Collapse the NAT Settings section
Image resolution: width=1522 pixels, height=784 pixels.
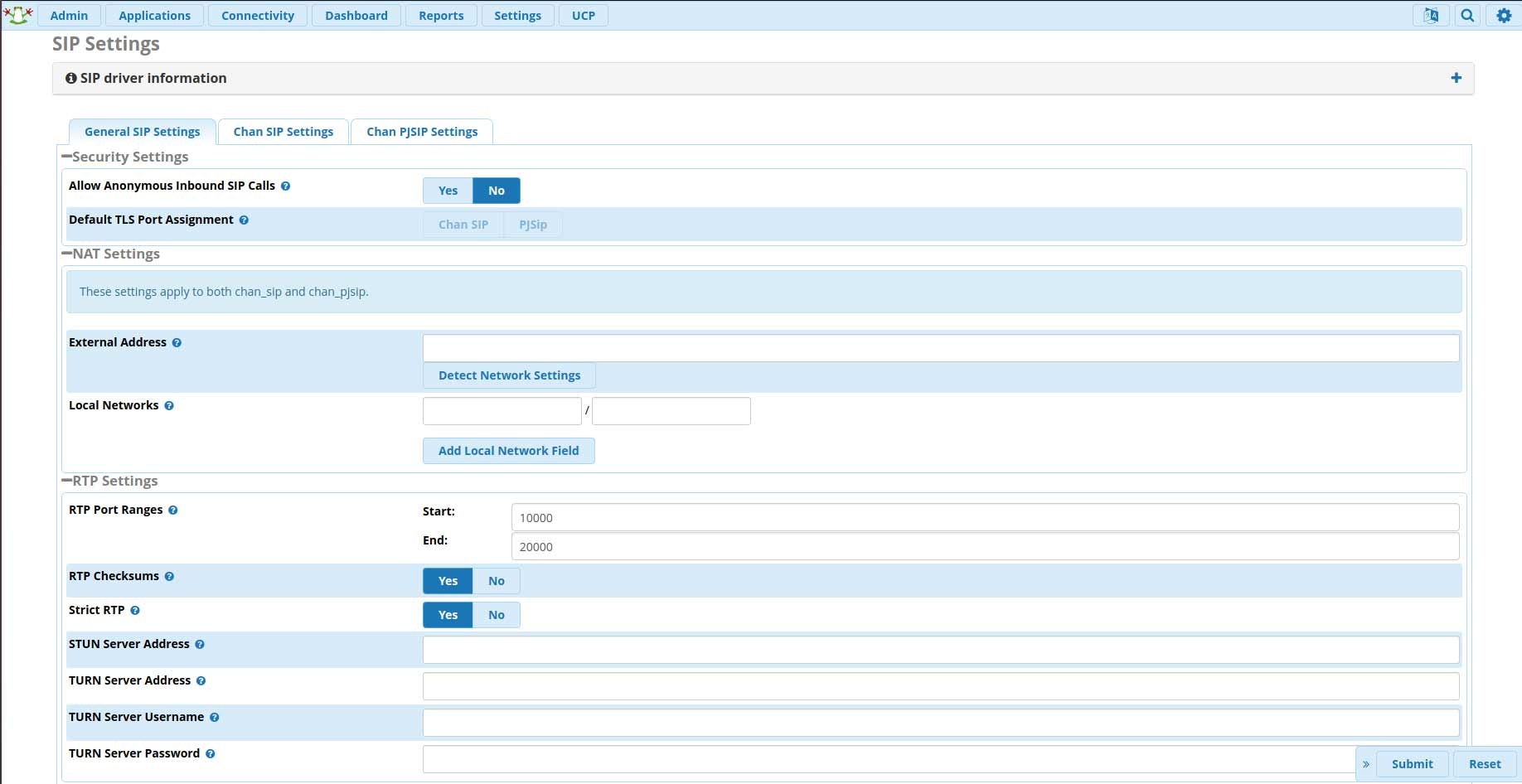click(67, 252)
